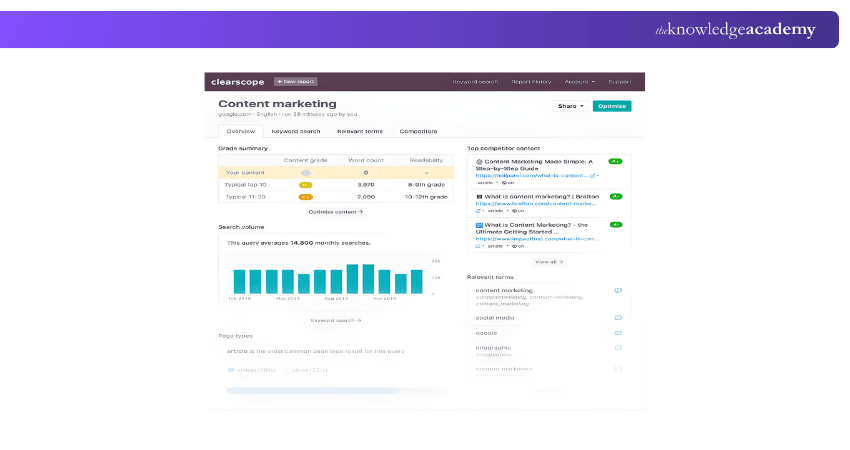850x450 pixels.
Task: Click icon beside infographic term
Action: [618, 348]
